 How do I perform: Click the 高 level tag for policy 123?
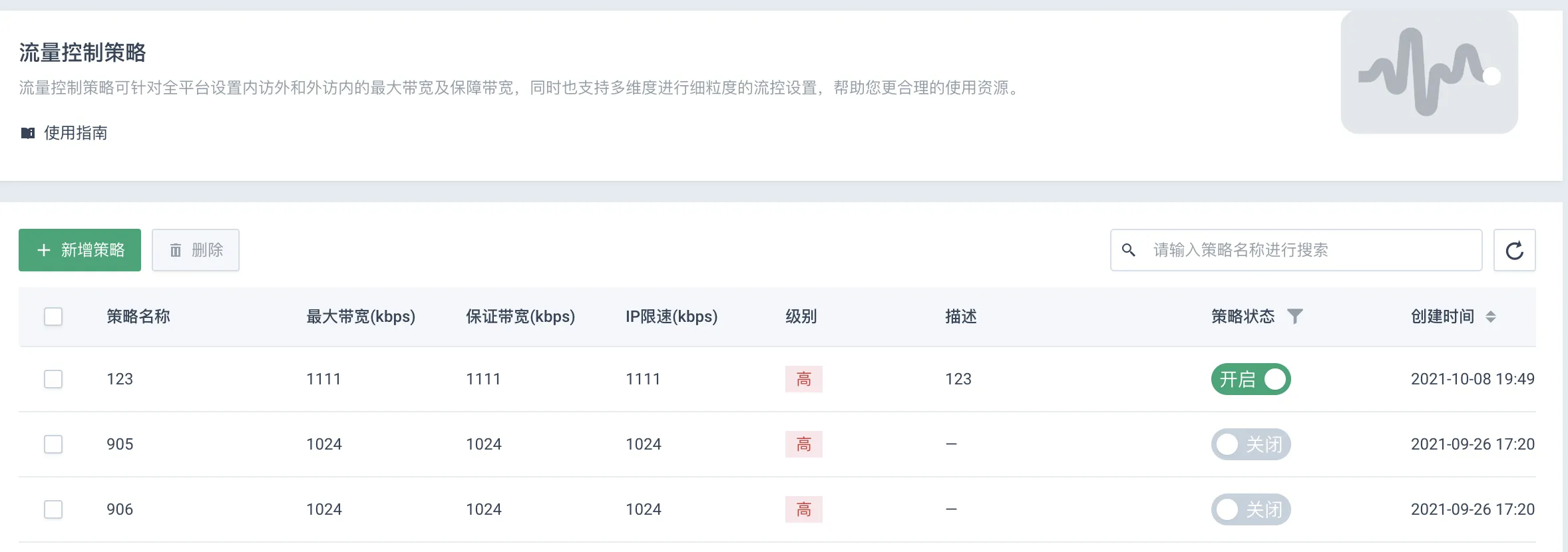click(x=804, y=379)
